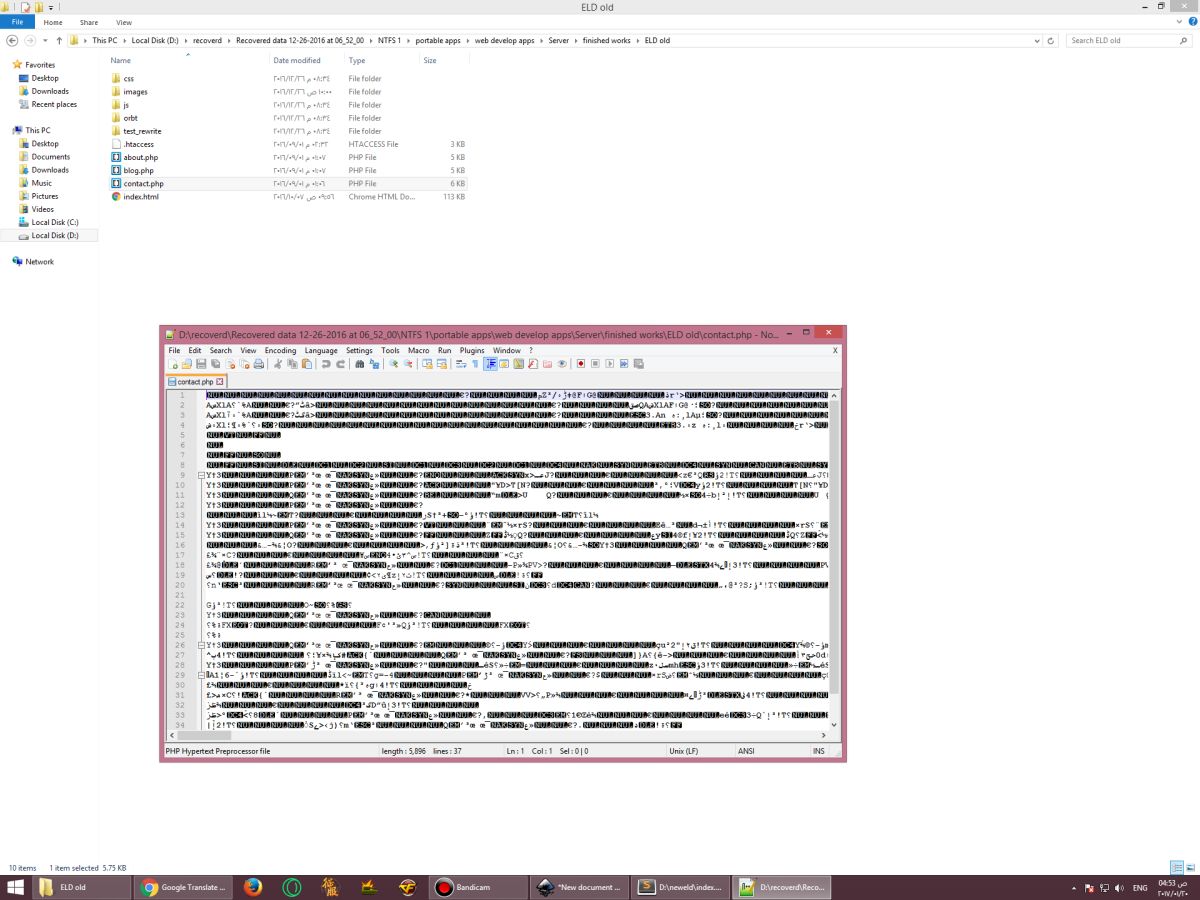Click Explorer Back navigation arrow
The width and height of the screenshot is (1200, 900).
pos(13,41)
